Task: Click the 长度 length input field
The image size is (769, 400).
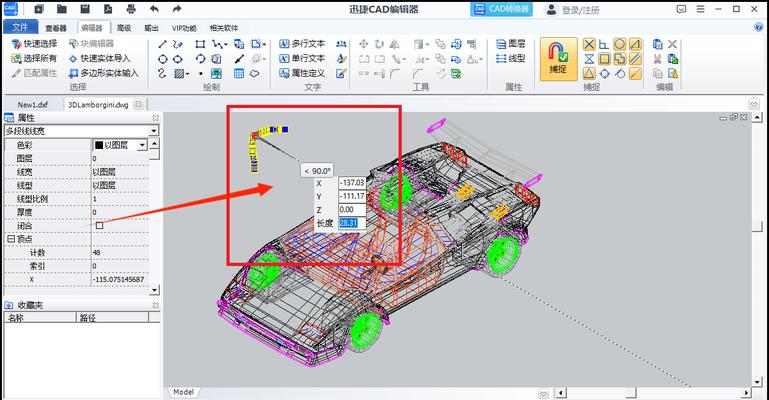Action: pos(352,223)
